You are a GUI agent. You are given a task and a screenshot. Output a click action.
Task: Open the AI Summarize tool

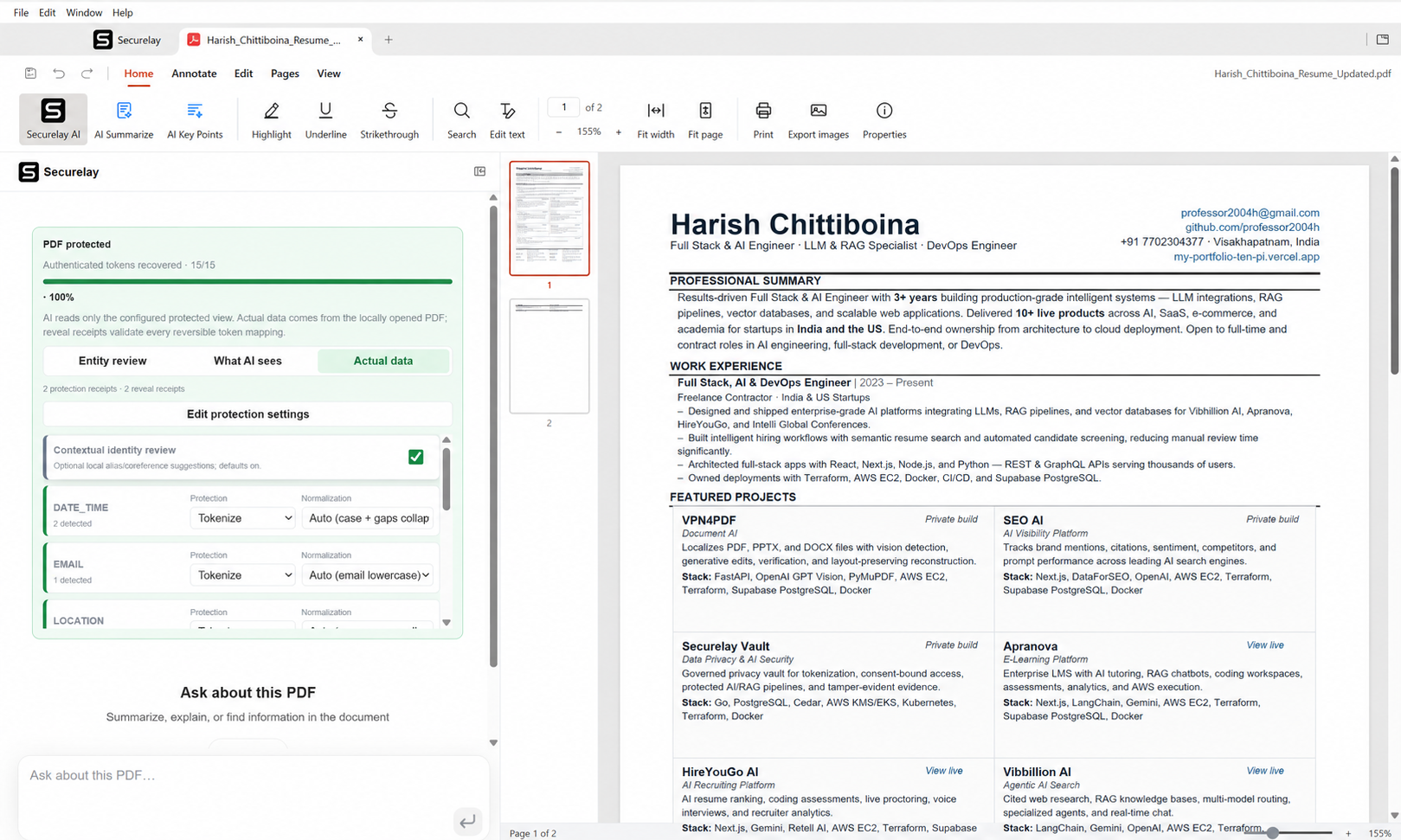click(x=124, y=119)
